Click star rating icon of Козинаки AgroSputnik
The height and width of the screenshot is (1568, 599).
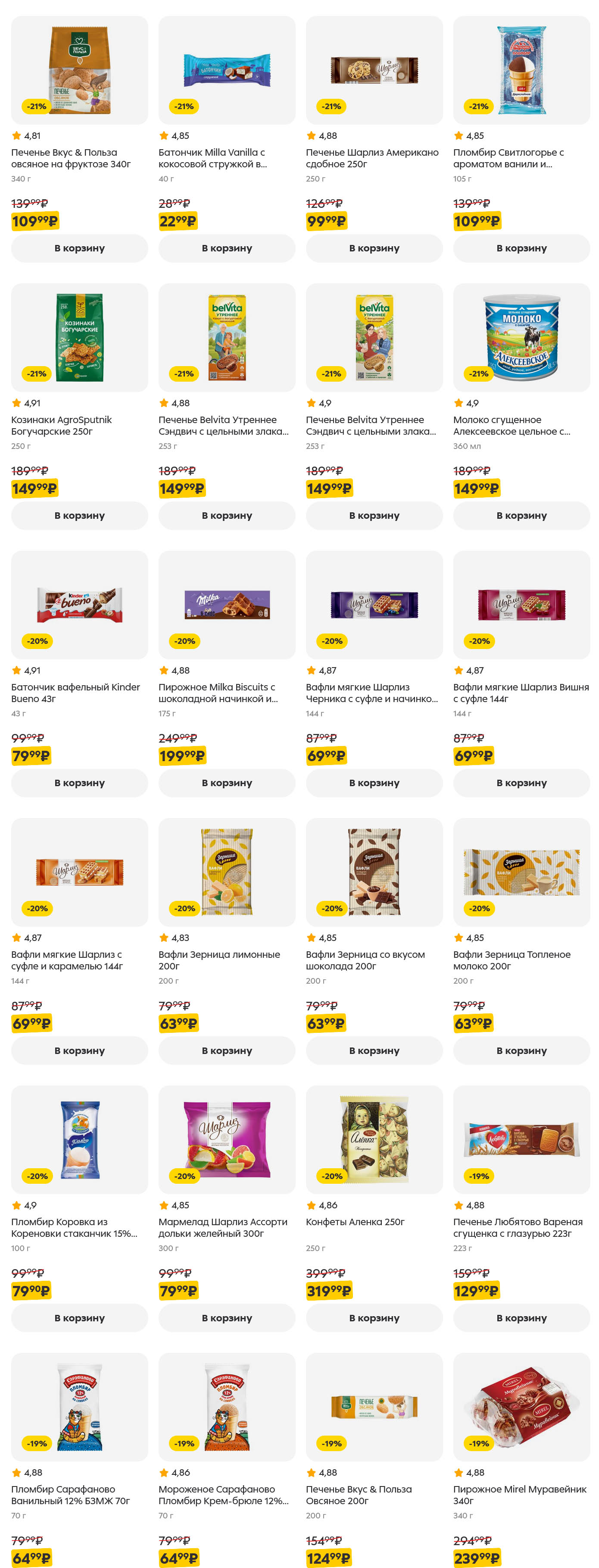(16, 403)
